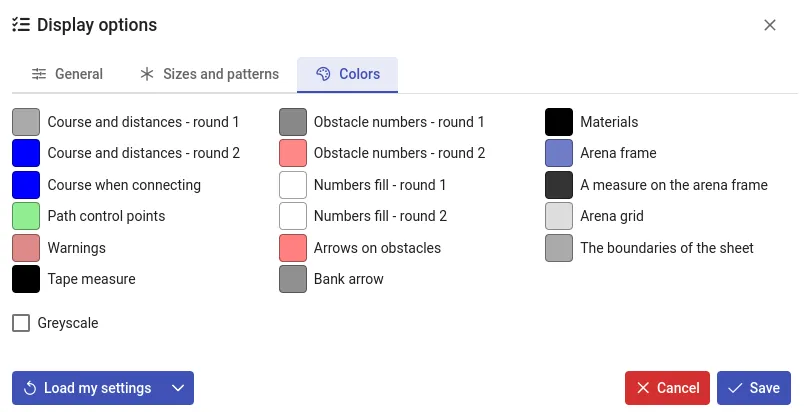This screenshot has width=810, height=412.
Task: Open the Sizes and patterns tab
Action: (209, 74)
